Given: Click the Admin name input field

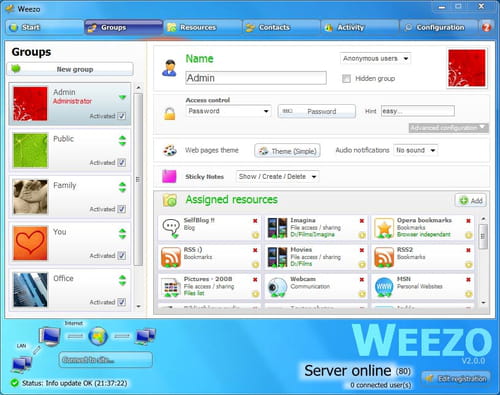Looking at the screenshot, I should coord(256,78).
